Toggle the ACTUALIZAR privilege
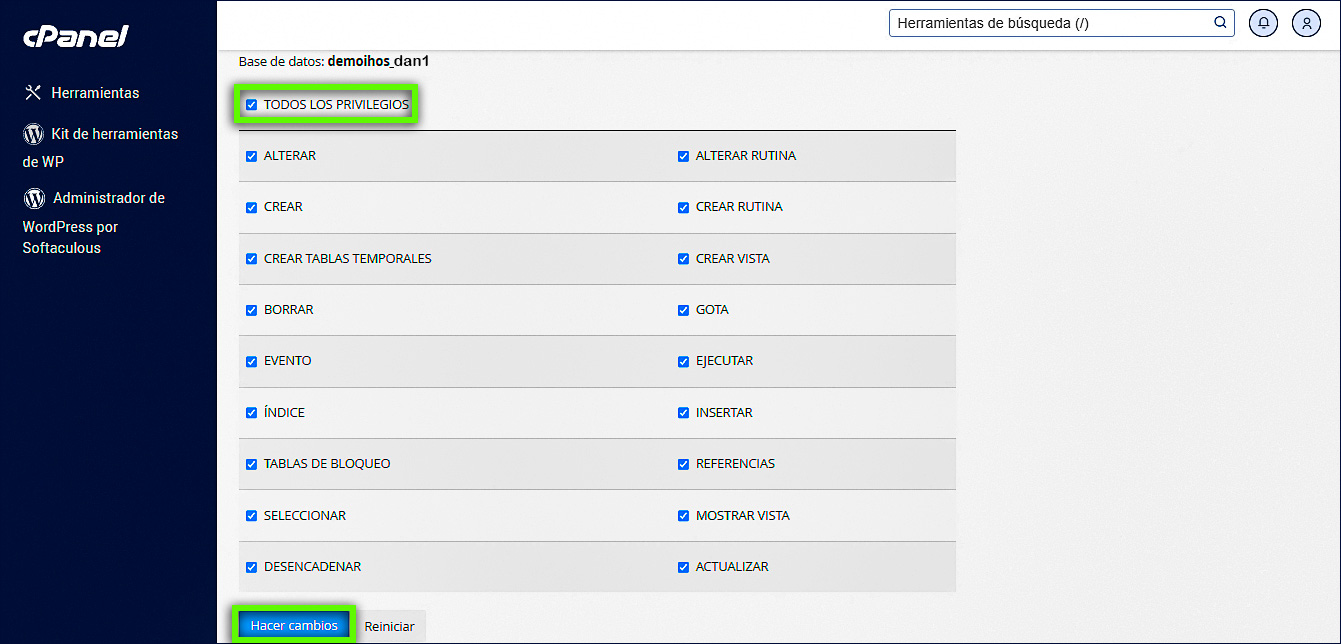Viewport: 1341px width, 644px height. pyautogui.click(x=684, y=567)
